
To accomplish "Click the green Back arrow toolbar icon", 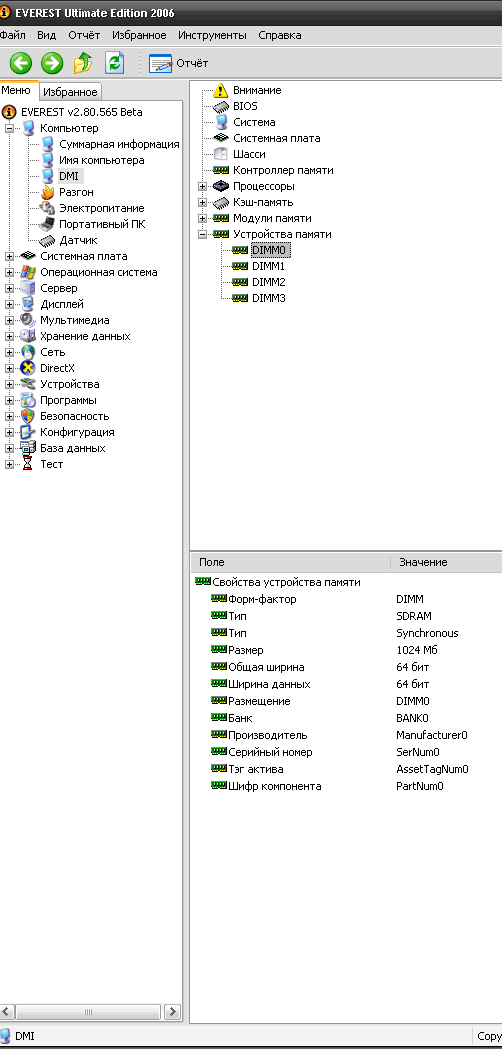I will [x=20, y=64].
